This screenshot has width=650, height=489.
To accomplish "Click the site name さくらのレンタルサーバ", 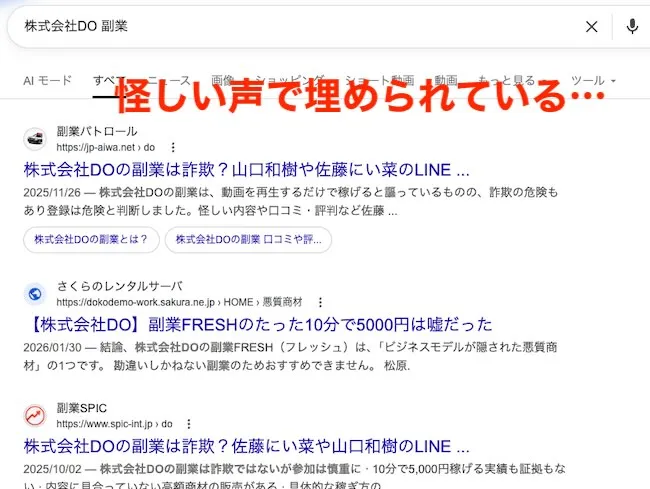I will 119,286.
